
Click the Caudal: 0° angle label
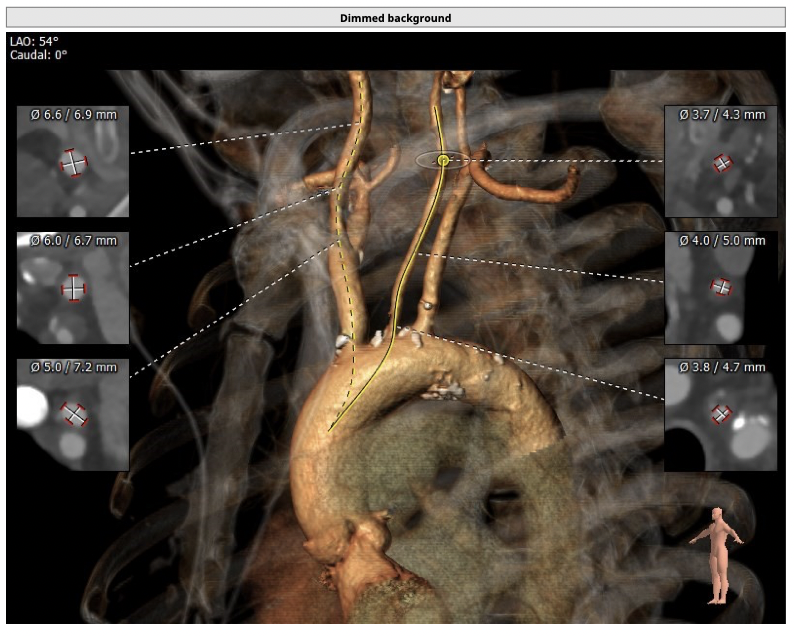(x=38, y=55)
